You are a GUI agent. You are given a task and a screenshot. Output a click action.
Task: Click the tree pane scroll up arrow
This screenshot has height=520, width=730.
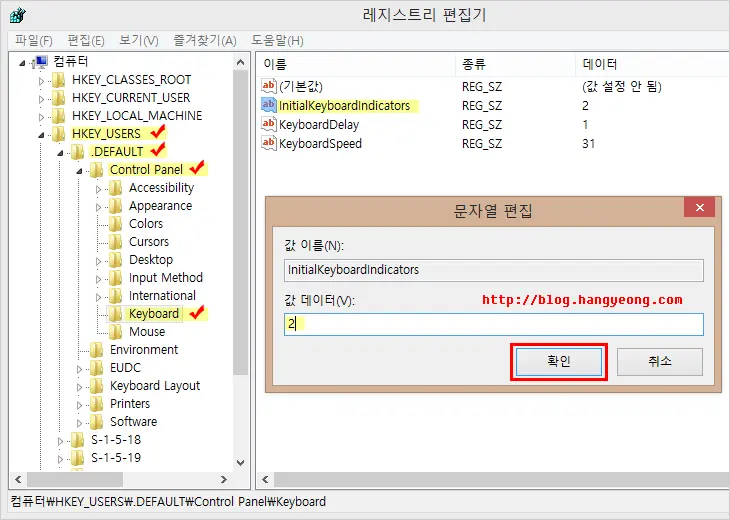[241, 62]
